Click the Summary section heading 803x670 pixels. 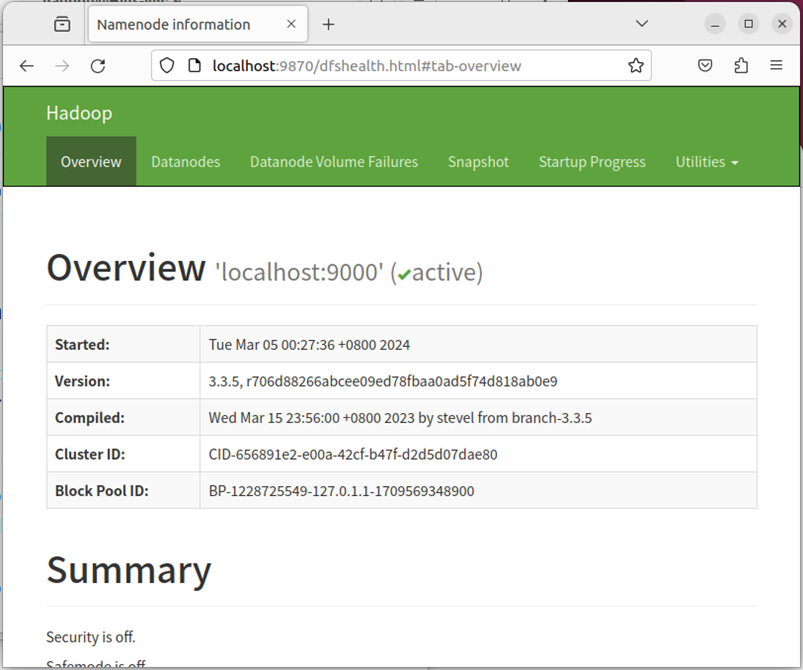pyautogui.click(x=129, y=571)
